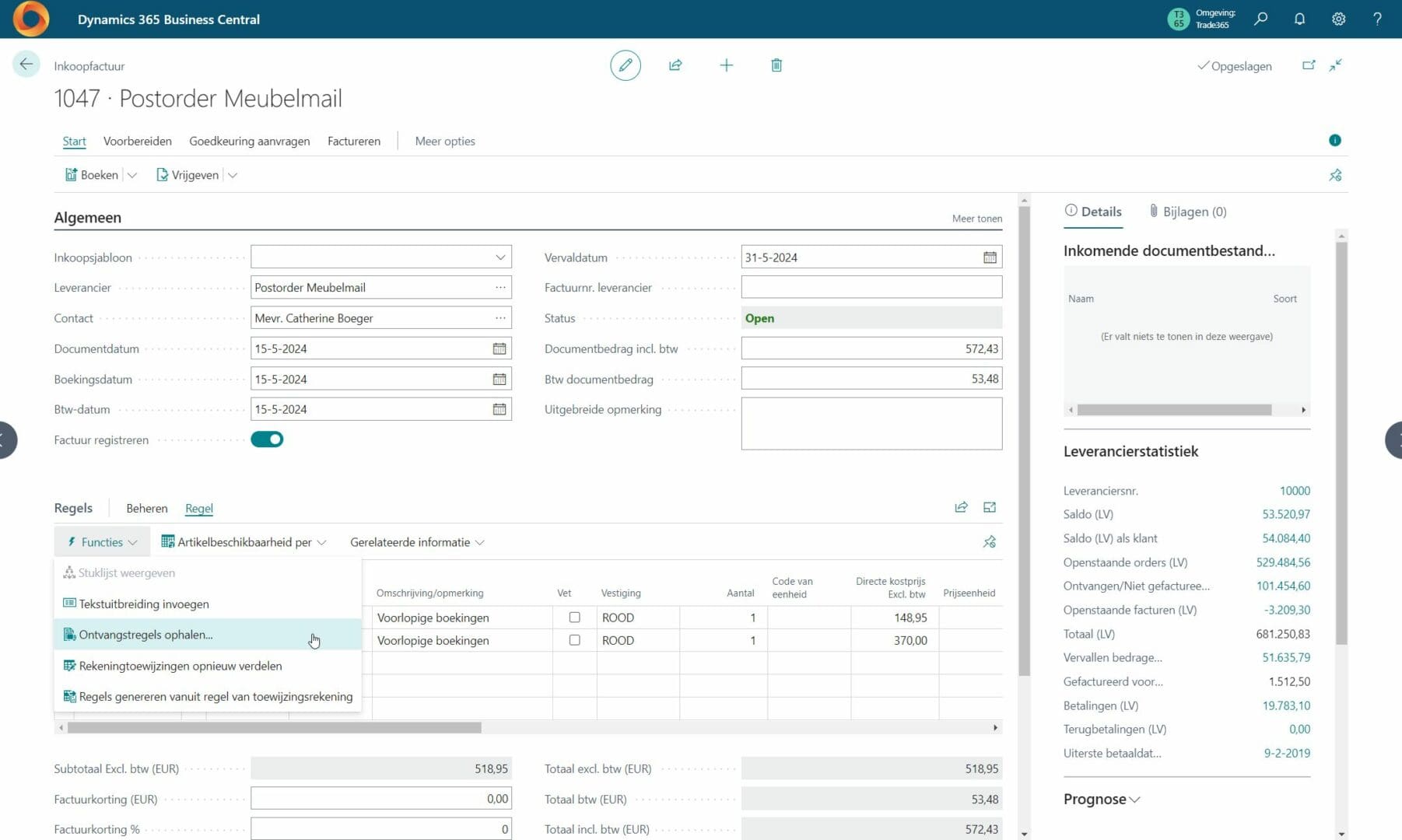Click the collapse page icon
Viewport: 1402px width, 840px height.
(1336, 65)
